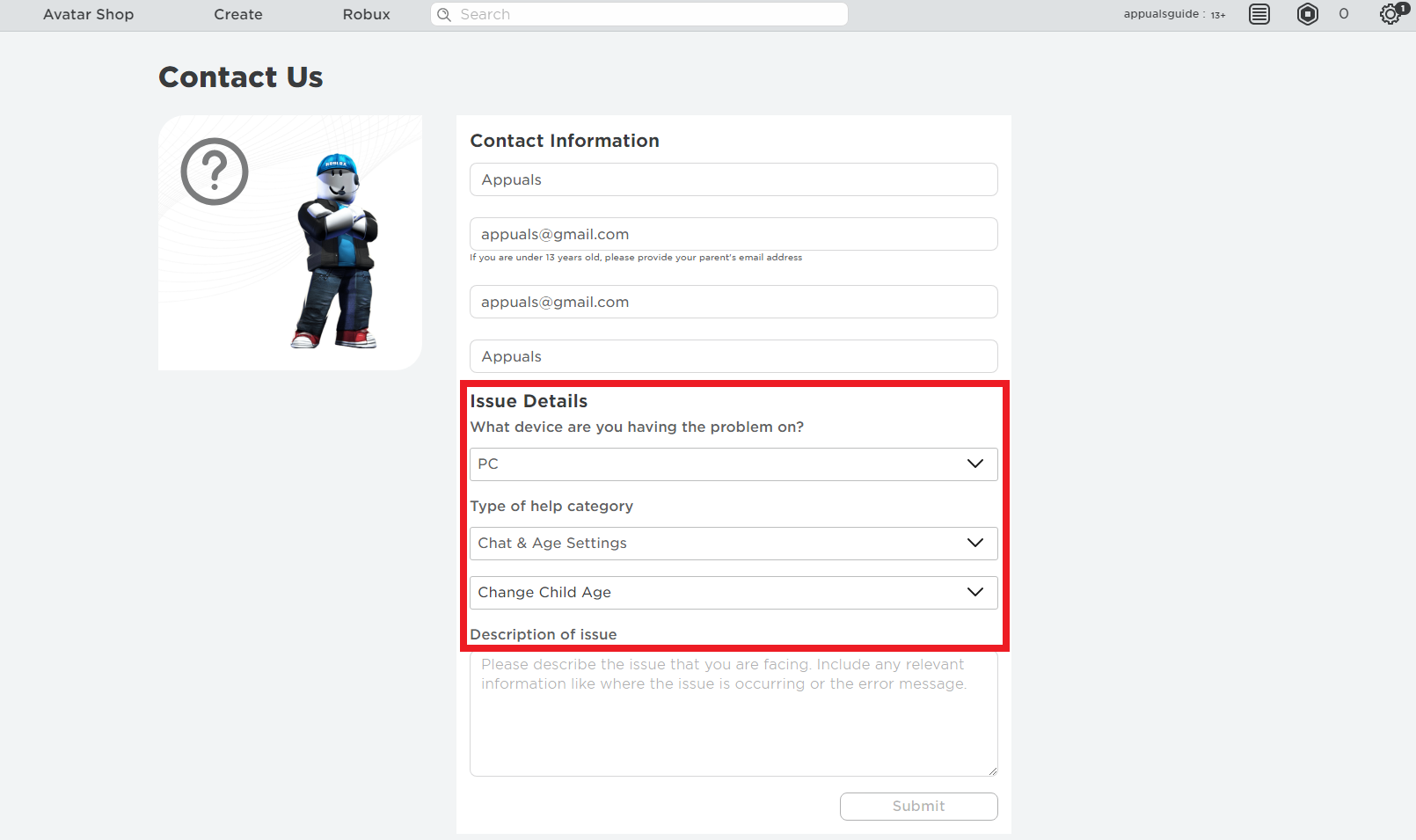
Task: Click the question mark help icon
Action: [x=215, y=172]
